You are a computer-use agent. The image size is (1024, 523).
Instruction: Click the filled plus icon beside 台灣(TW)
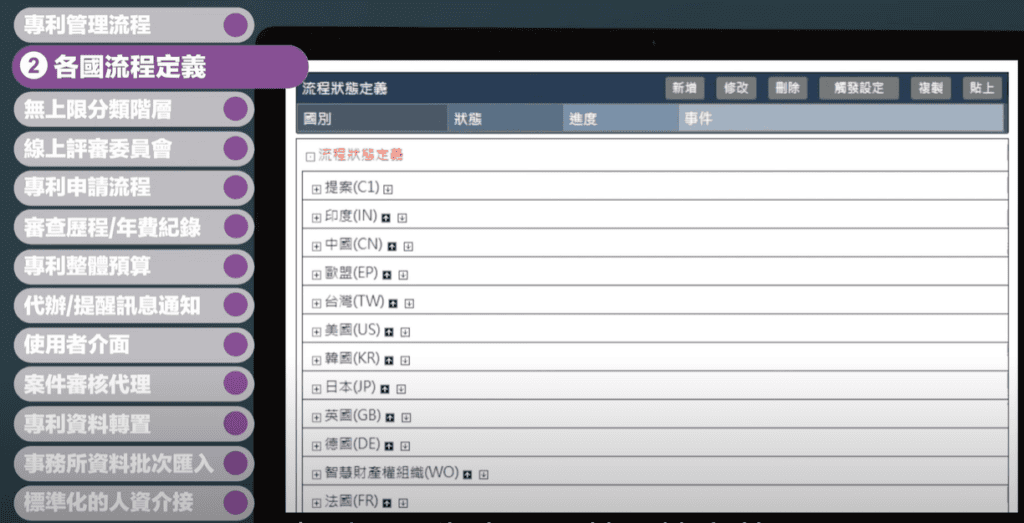click(x=394, y=303)
